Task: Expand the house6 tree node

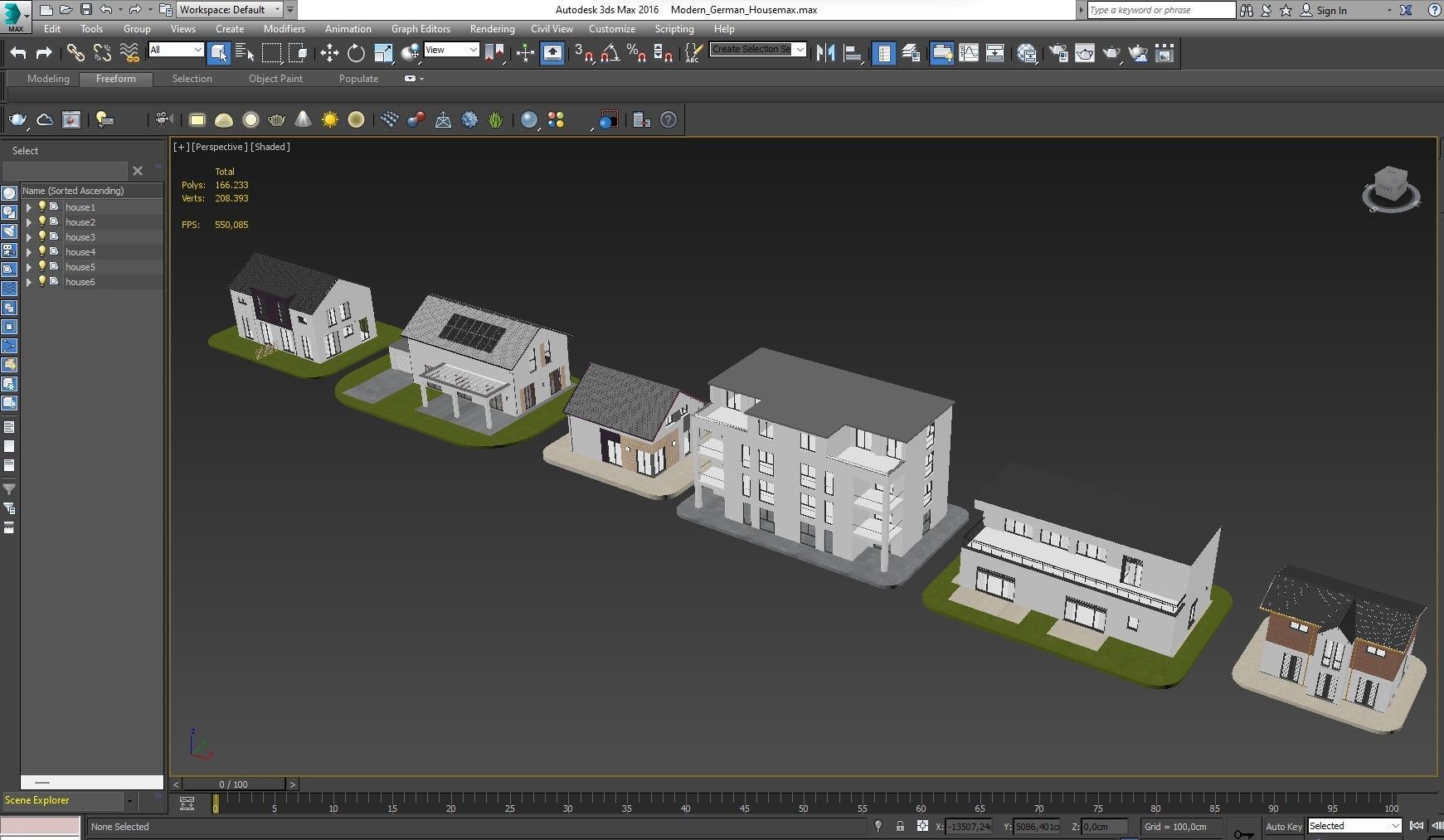Action: tap(29, 282)
